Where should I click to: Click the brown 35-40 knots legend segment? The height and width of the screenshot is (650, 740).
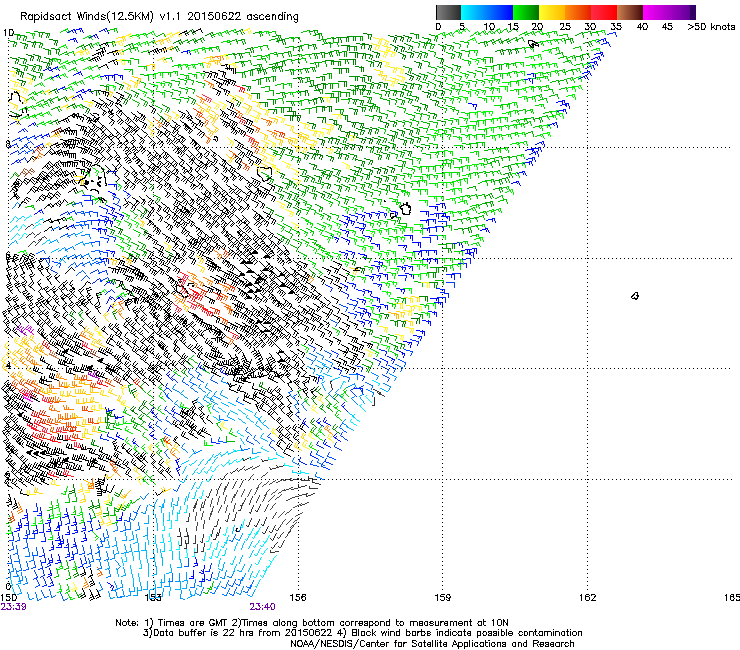pyautogui.click(x=630, y=12)
